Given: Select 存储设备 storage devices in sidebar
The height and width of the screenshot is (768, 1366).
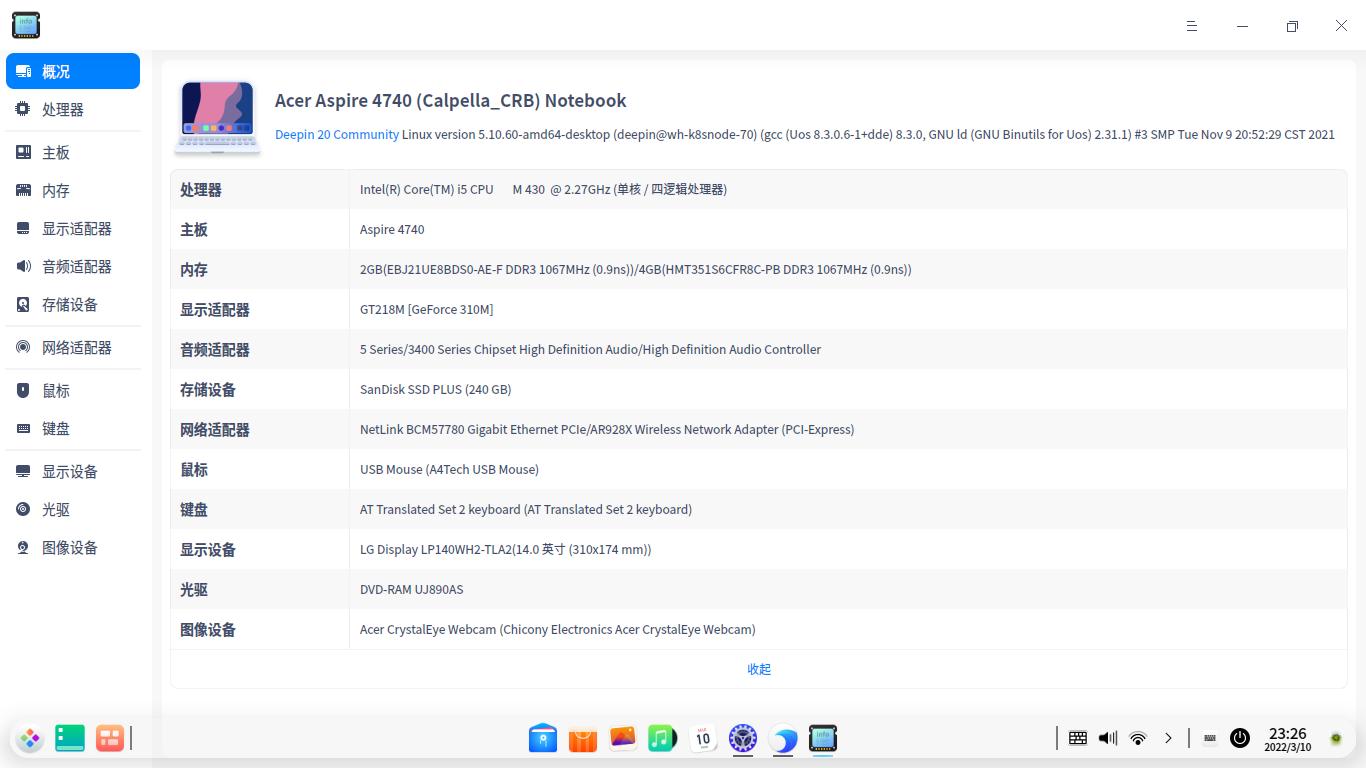Looking at the screenshot, I should tap(73, 304).
